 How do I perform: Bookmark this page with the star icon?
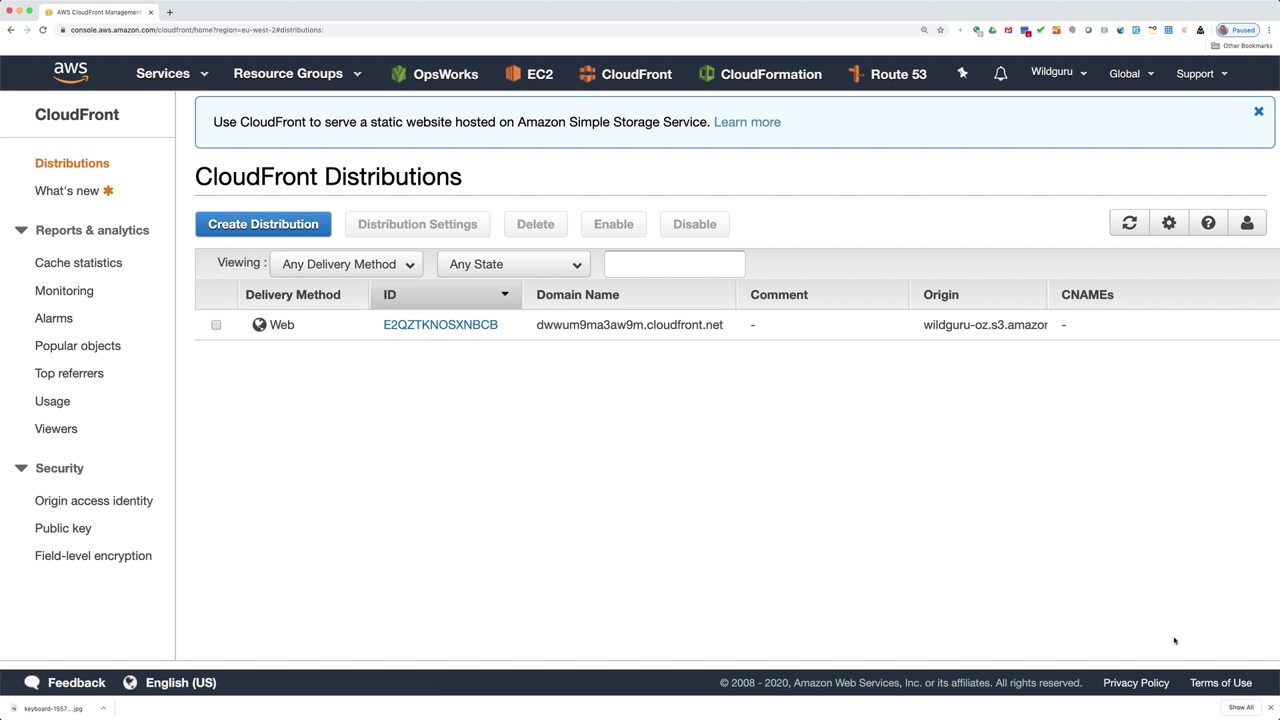click(x=940, y=30)
